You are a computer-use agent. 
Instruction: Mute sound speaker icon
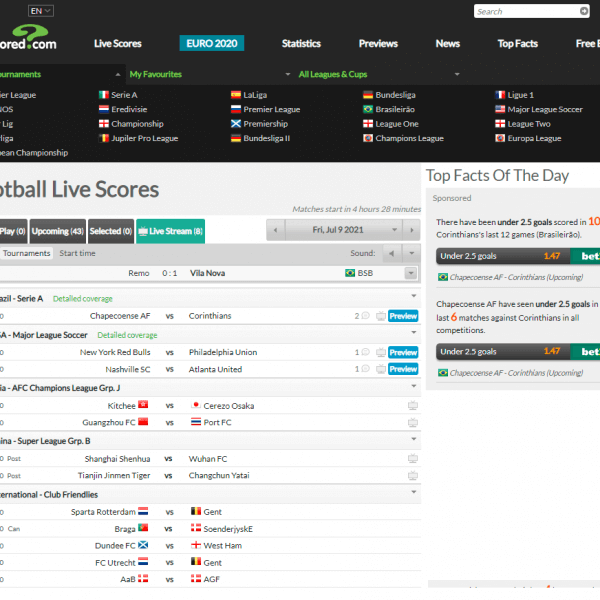(392, 253)
